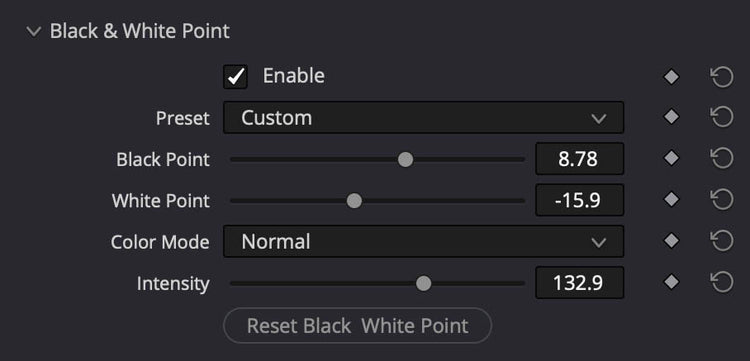Open the Color Mode dropdown showing Normal

tap(423, 241)
